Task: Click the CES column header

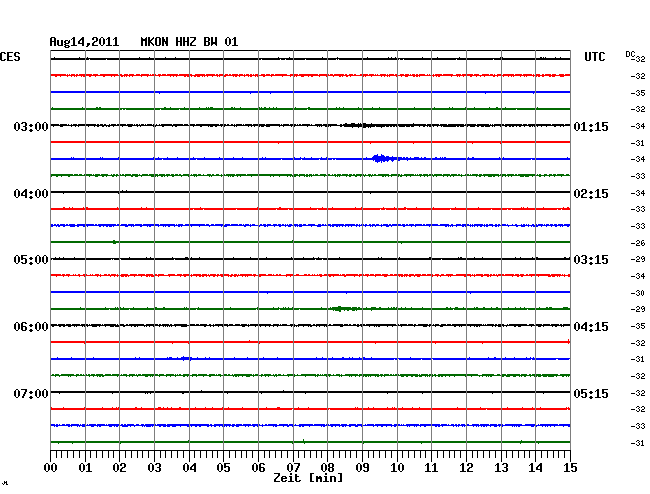Action: (x=10, y=57)
